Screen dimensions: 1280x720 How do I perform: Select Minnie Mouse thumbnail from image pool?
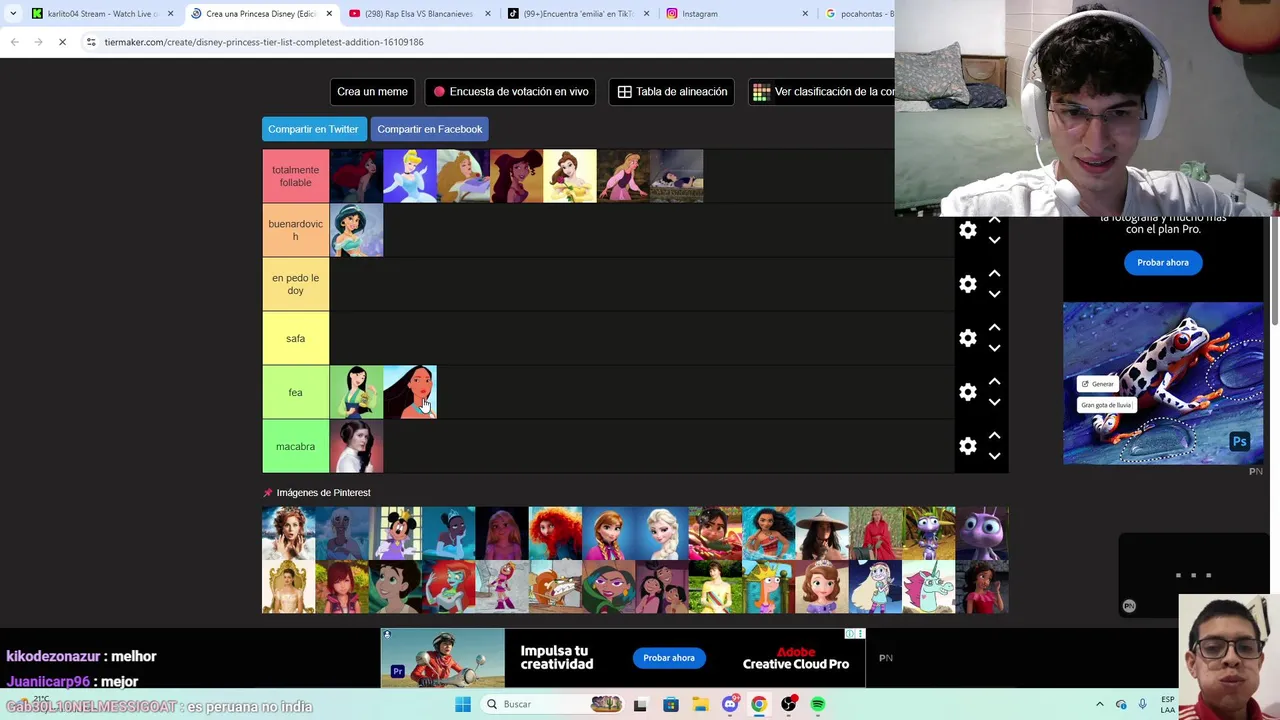coord(395,533)
